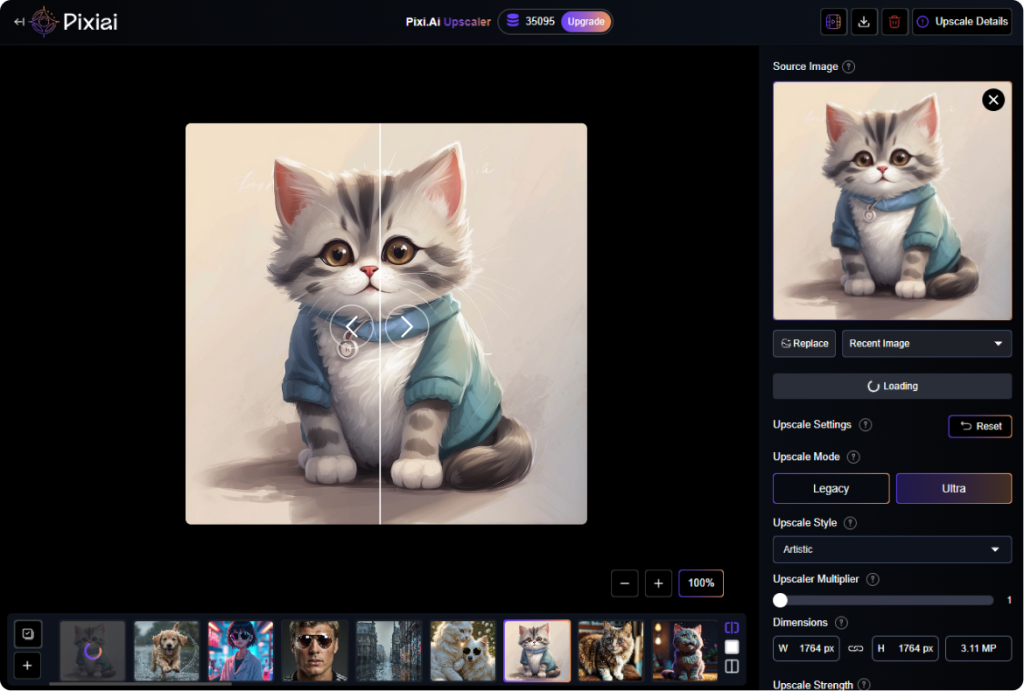1024x691 pixels.
Task: Select the Ultra upscale mode
Action: [954, 488]
